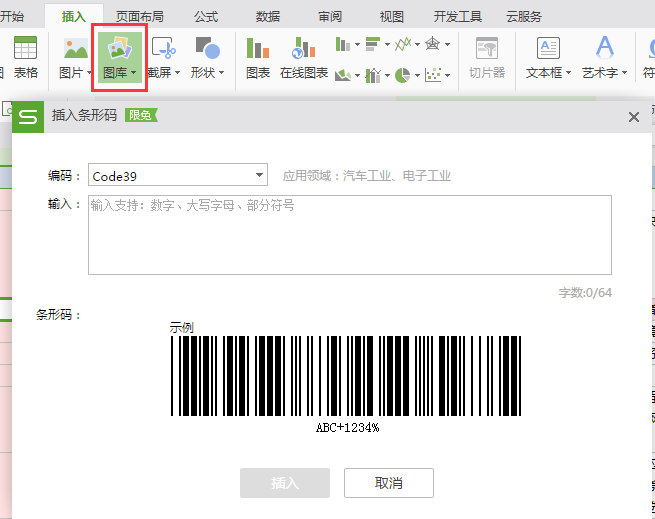Open the 图库 gallery icon
This screenshot has height=519, width=655.
pos(120,49)
